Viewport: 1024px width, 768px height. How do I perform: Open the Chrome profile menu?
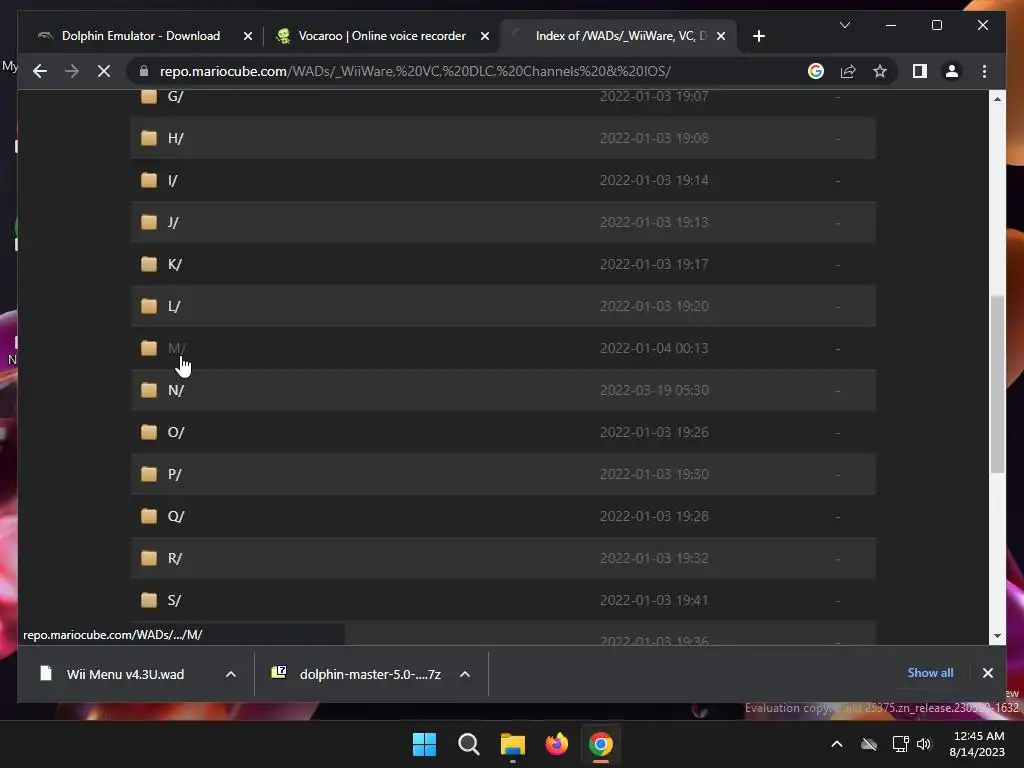tap(952, 71)
